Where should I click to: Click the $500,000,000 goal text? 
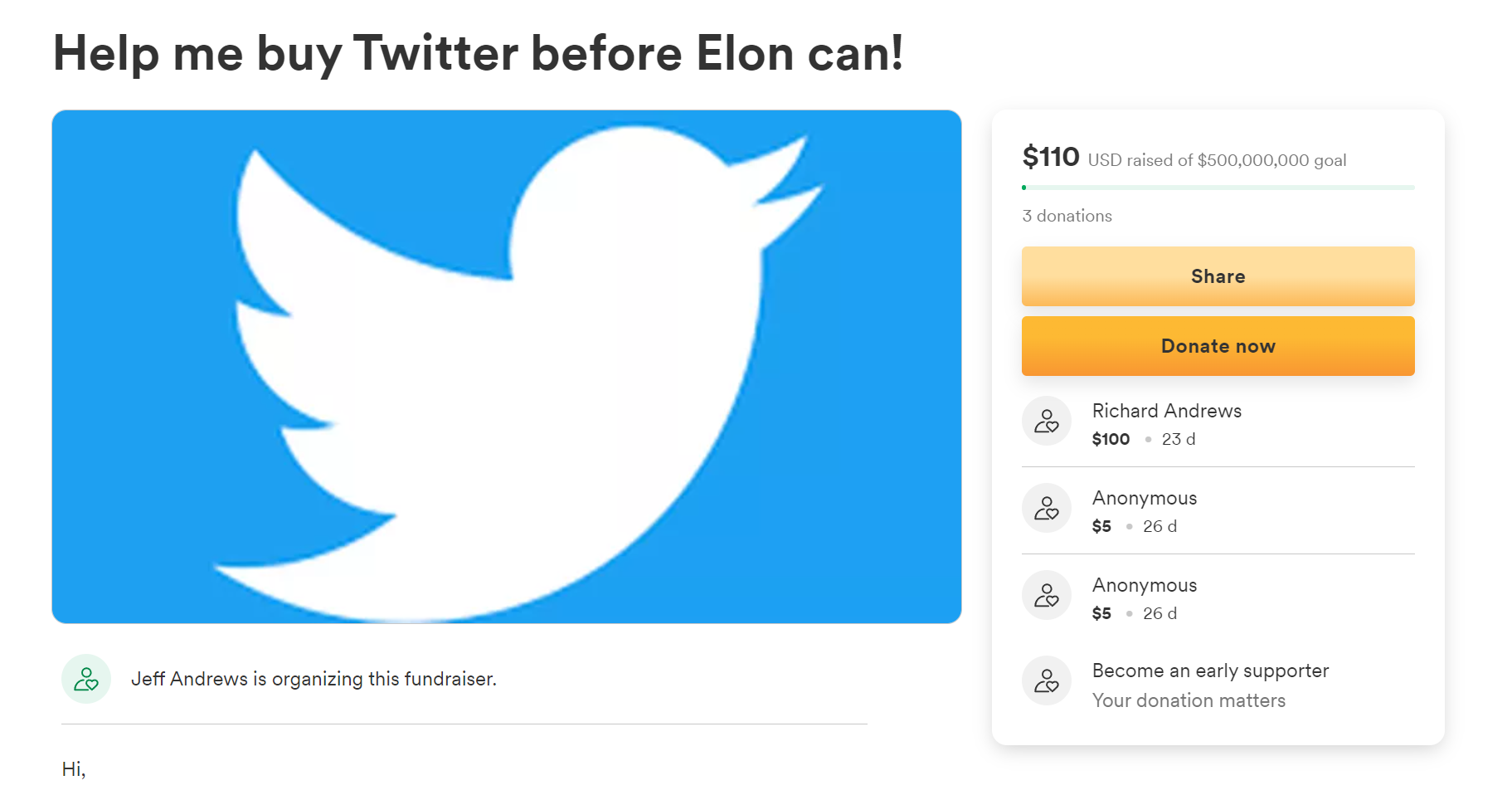(x=1271, y=160)
